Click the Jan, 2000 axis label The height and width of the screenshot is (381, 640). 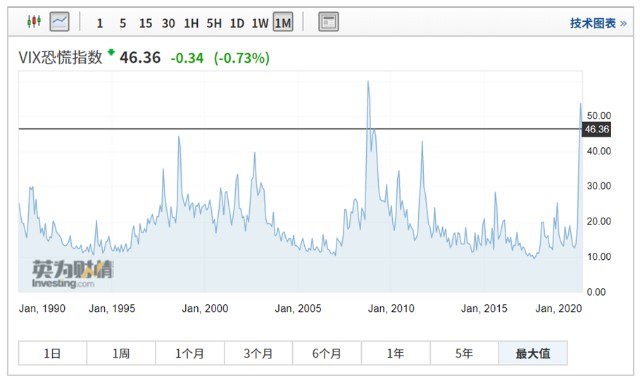(x=205, y=308)
